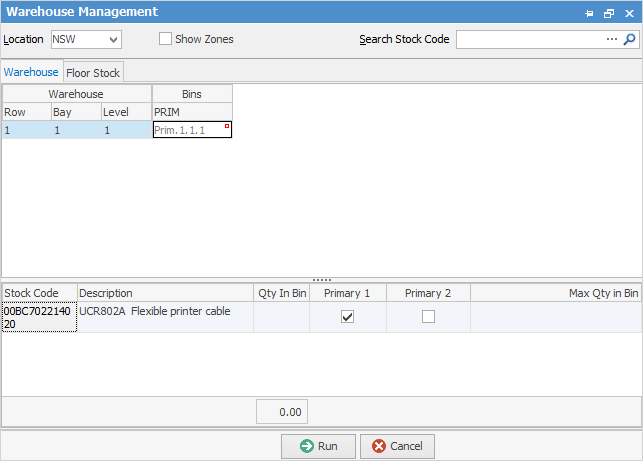Select the Prim.1.1.1 bin cell
The height and width of the screenshot is (461, 643).
point(191,130)
